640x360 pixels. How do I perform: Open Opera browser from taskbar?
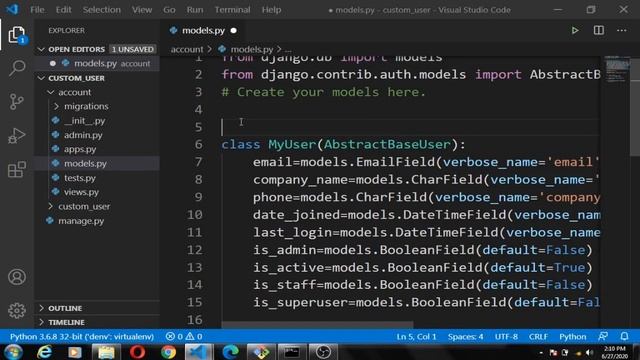click(138, 352)
